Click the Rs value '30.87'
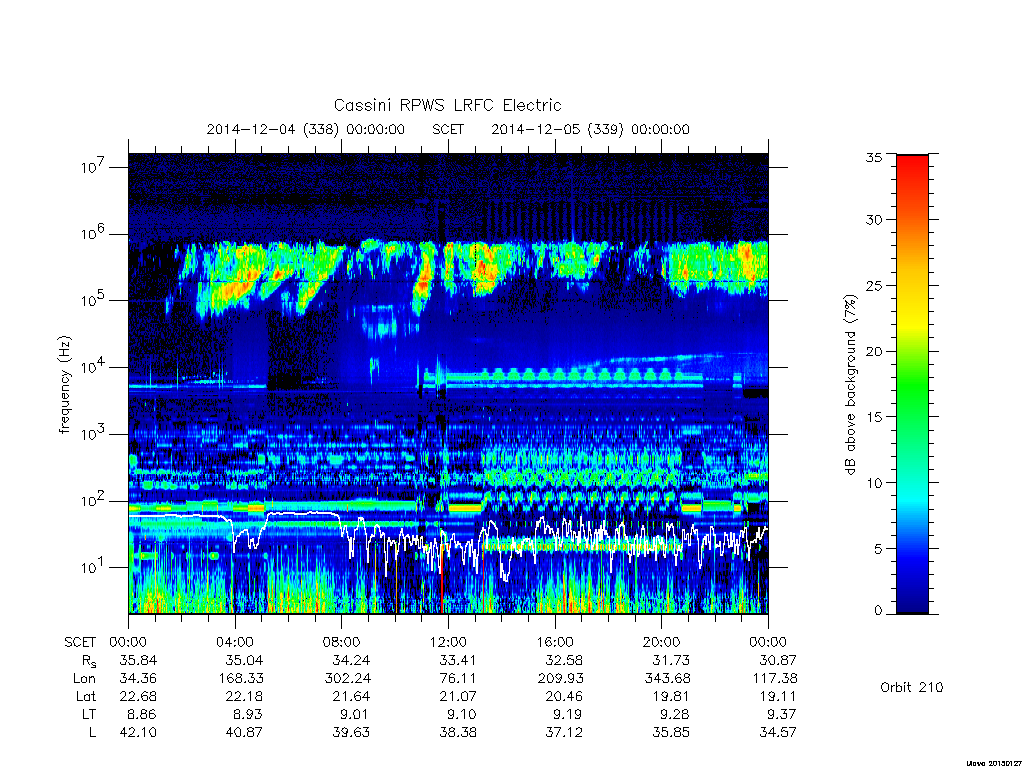 tap(778, 660)
